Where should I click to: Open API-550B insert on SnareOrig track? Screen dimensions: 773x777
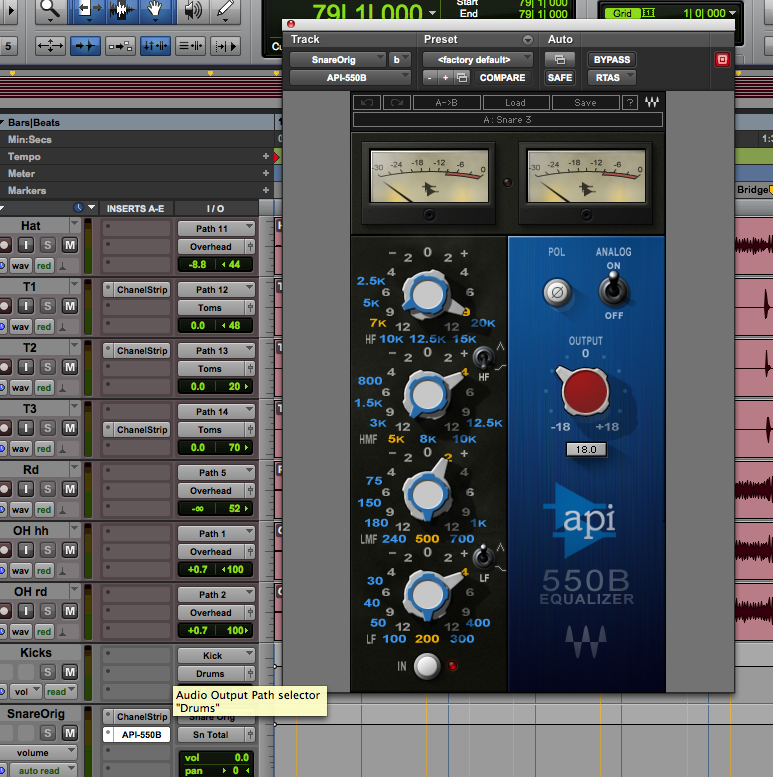[141, 734]
